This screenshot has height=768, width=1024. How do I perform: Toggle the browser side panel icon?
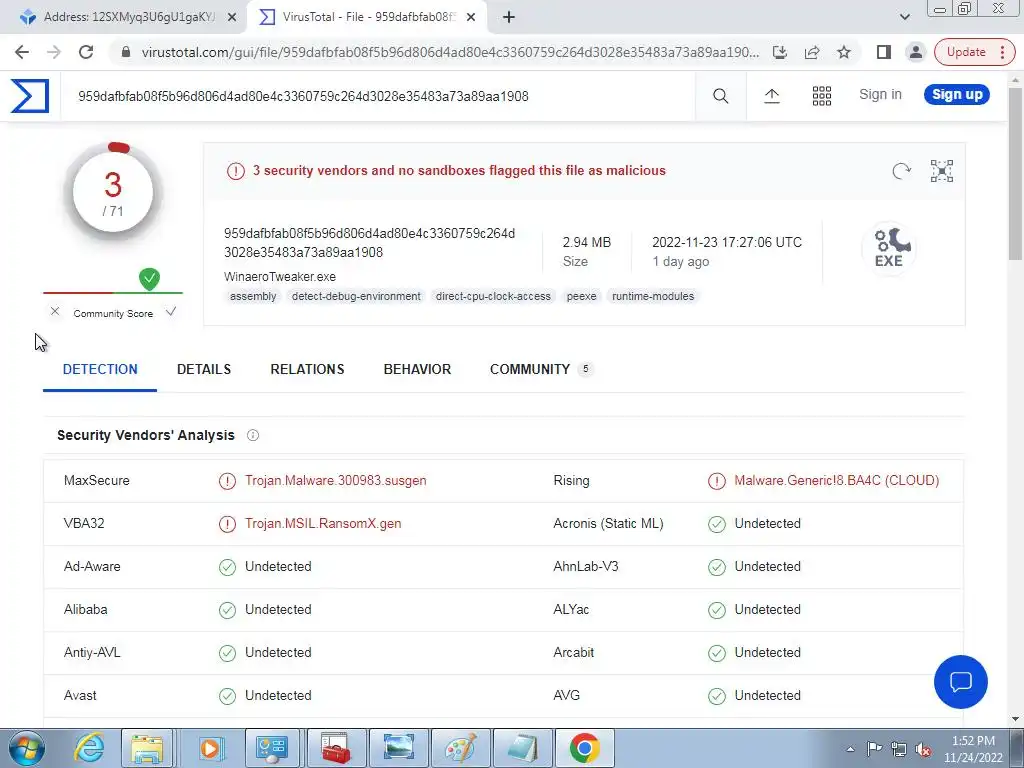point(884,52)
